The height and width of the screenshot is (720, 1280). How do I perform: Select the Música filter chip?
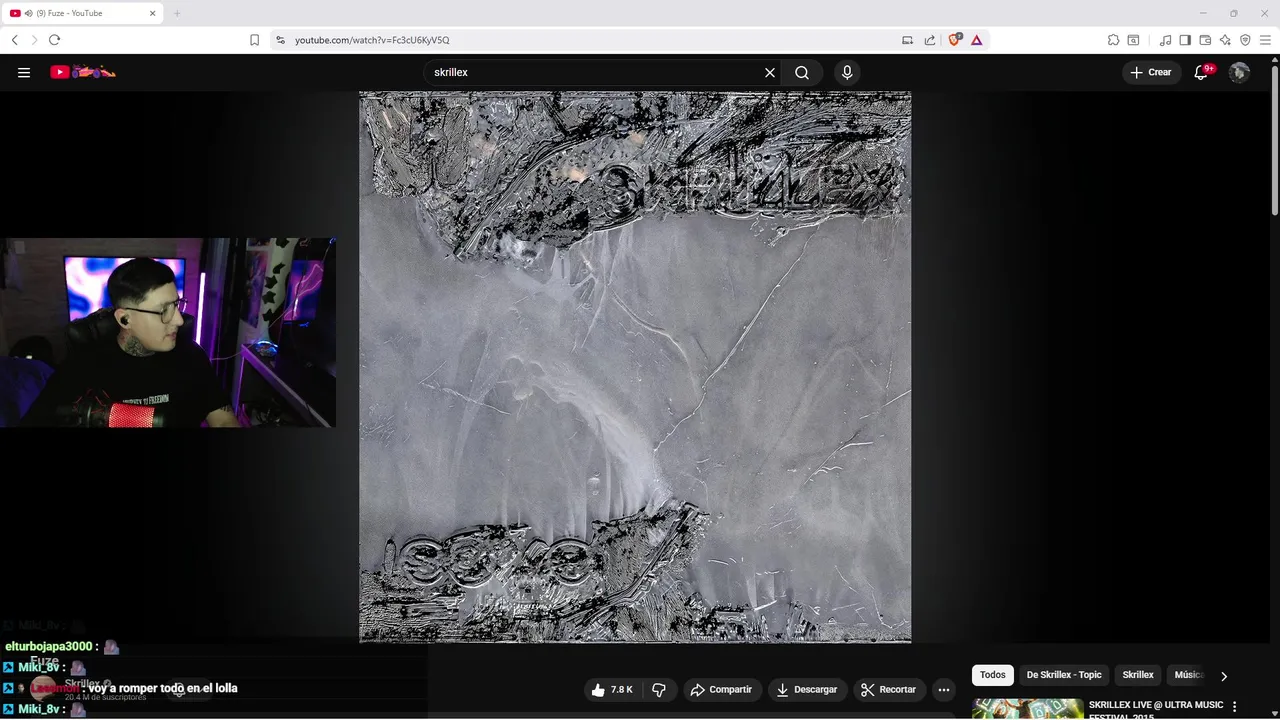[1189, 675]
